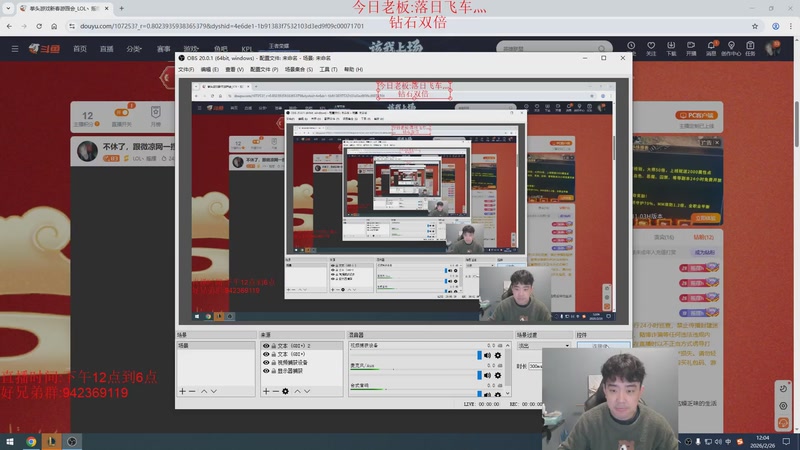800x450 pixels.
Task: Go to 直播 in Douyu navigation
Action: coord(107,49)
